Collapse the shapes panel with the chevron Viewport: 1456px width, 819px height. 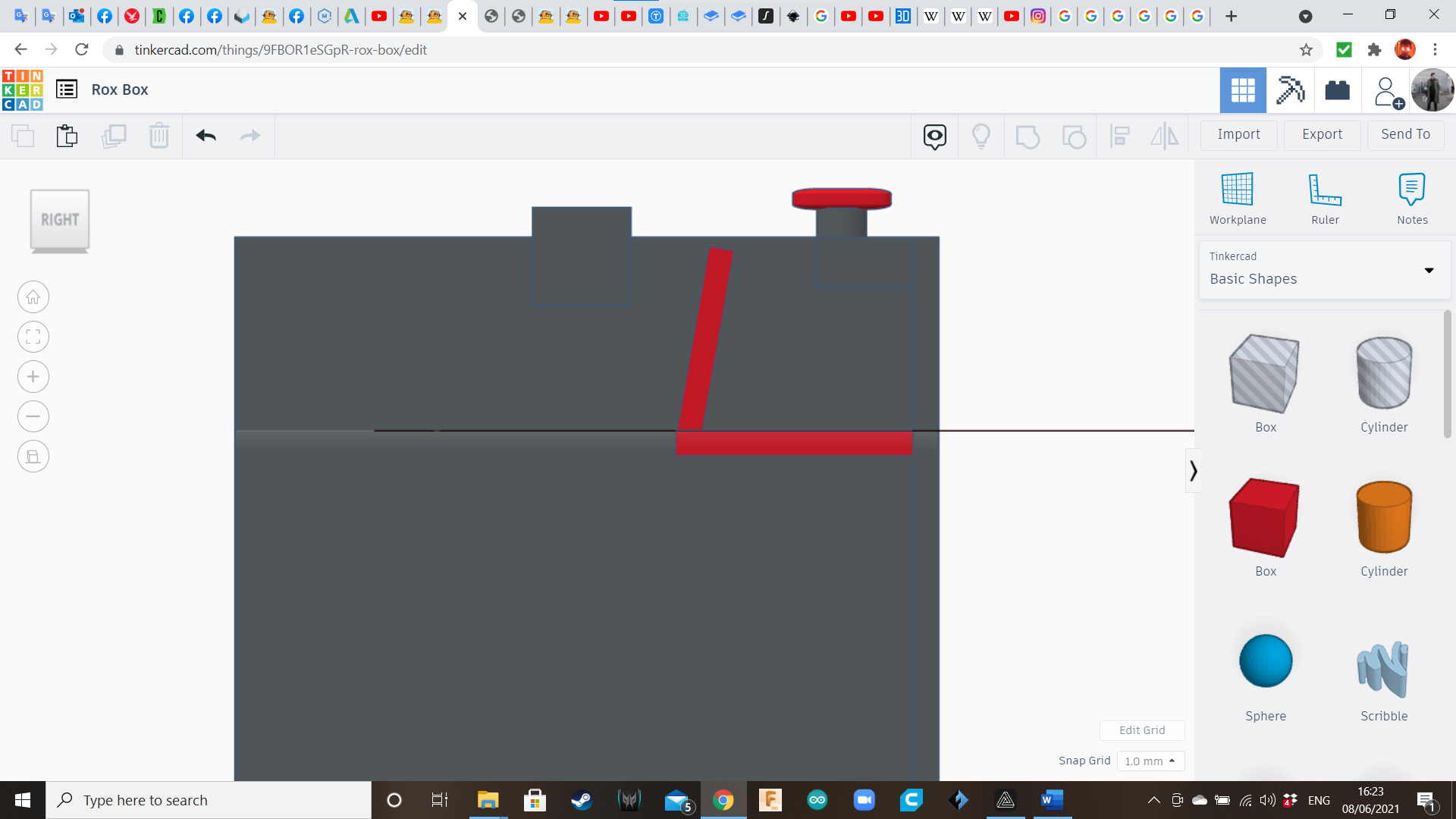click(1194, 470)
